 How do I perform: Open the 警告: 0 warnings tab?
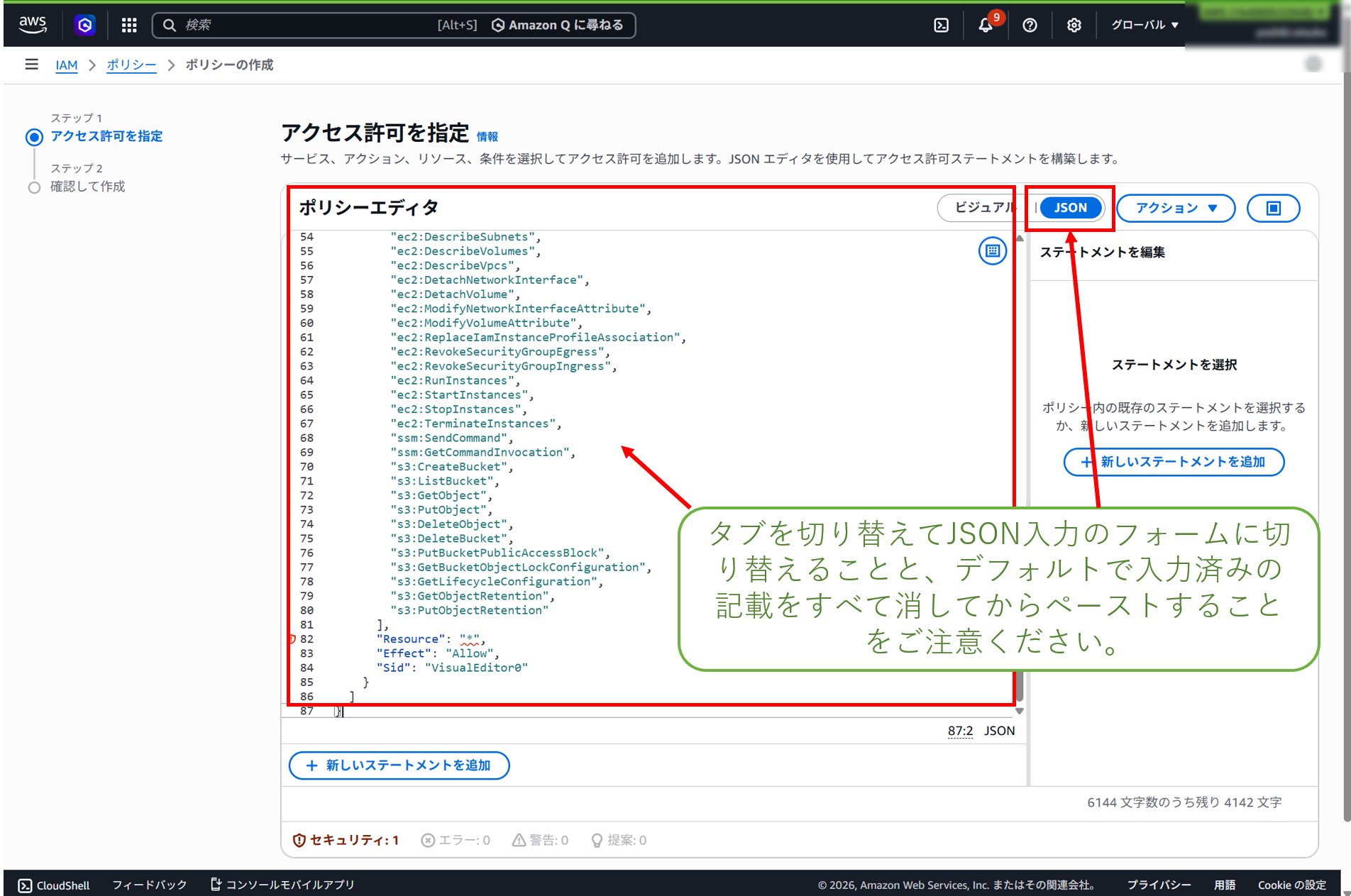541,840
